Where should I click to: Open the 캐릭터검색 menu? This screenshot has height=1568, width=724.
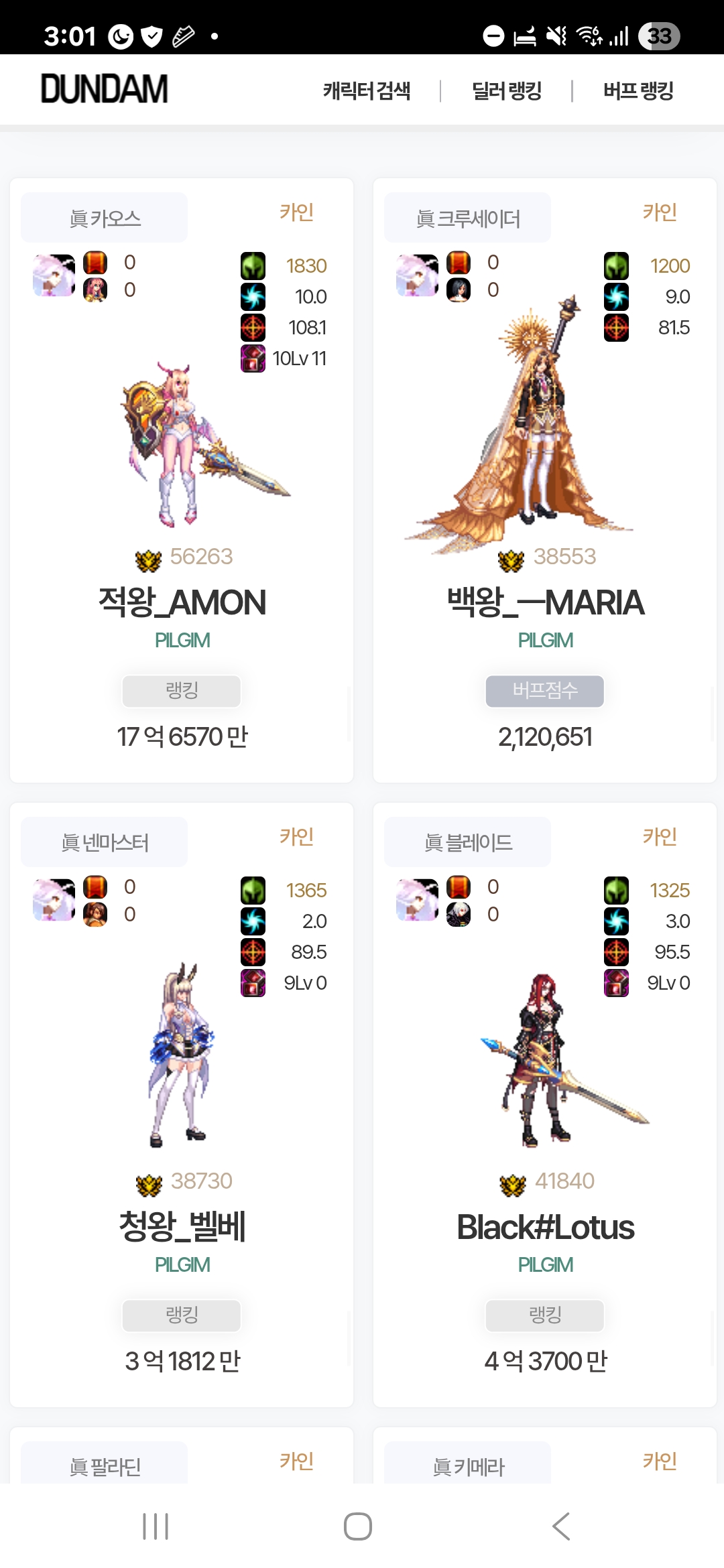click(367, 90)
